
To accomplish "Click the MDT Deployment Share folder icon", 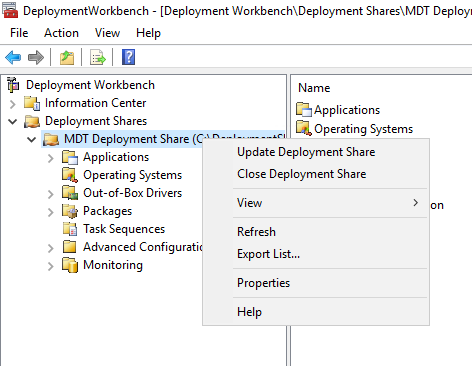I will 51,139.
